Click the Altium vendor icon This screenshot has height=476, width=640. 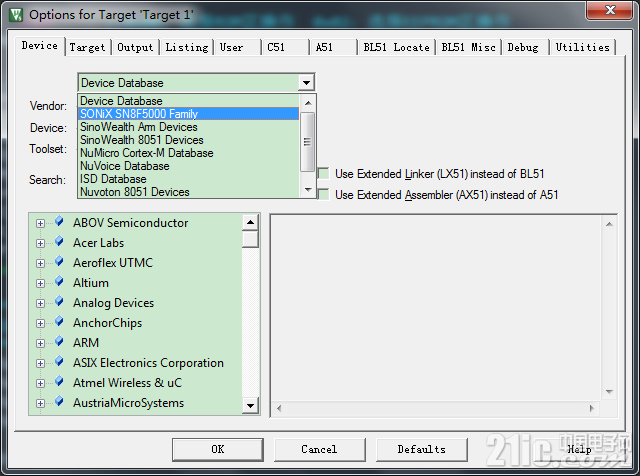[60, 281]
